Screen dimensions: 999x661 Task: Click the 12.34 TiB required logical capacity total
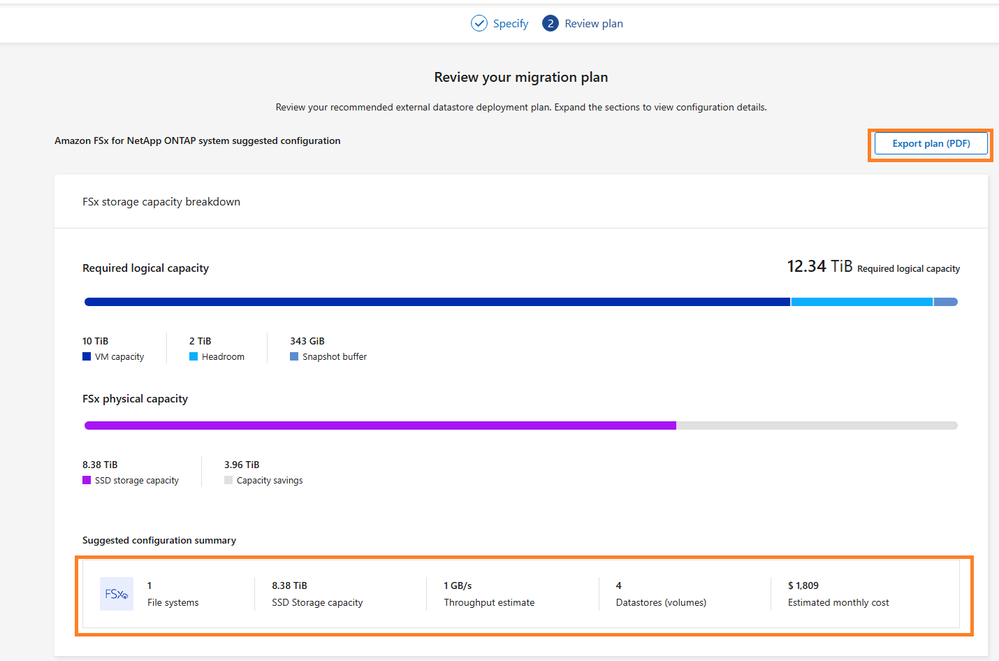(820, 267)
